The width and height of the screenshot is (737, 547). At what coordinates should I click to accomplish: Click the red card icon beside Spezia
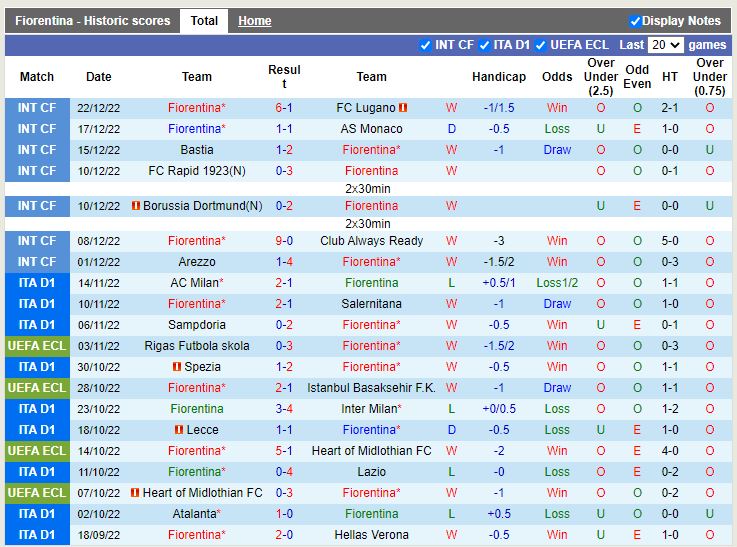click(178, 367)
